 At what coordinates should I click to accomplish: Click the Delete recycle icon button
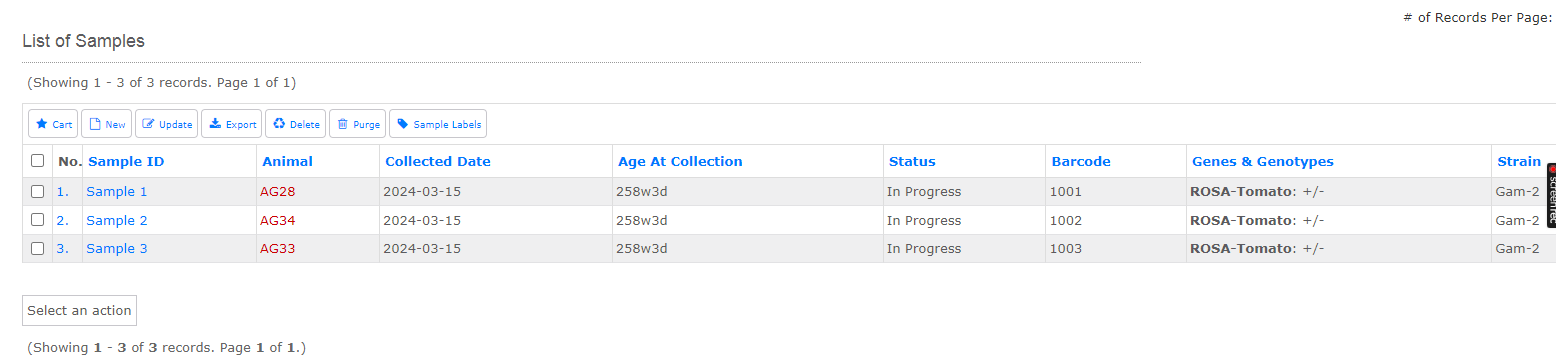295,124
